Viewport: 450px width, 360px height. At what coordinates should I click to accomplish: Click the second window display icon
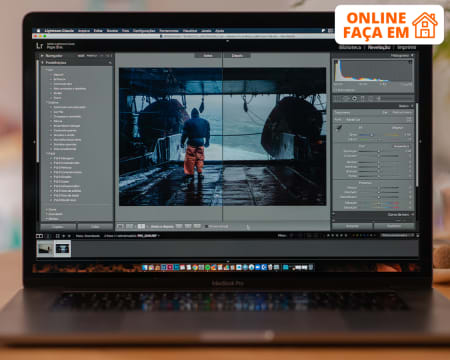[x=49, y=236]
